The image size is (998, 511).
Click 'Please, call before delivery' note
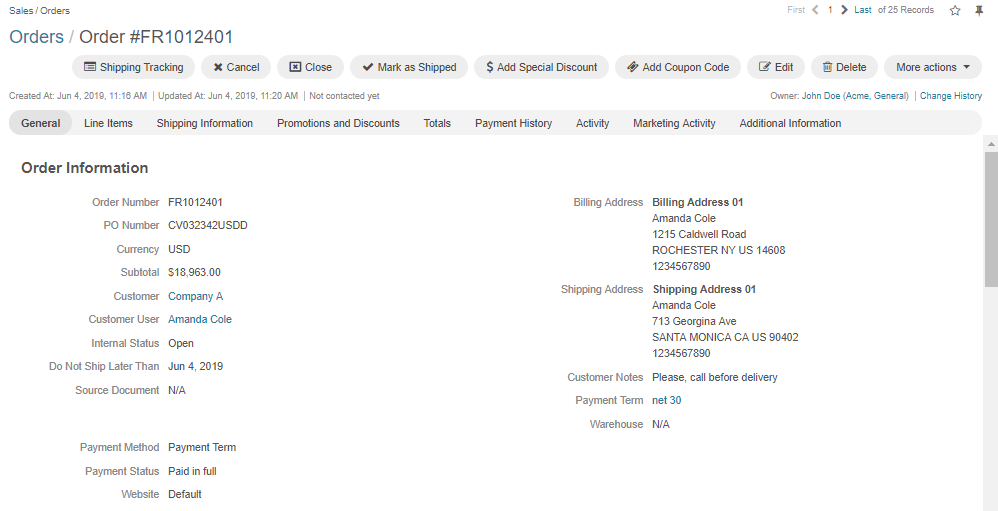coord(715,377)
